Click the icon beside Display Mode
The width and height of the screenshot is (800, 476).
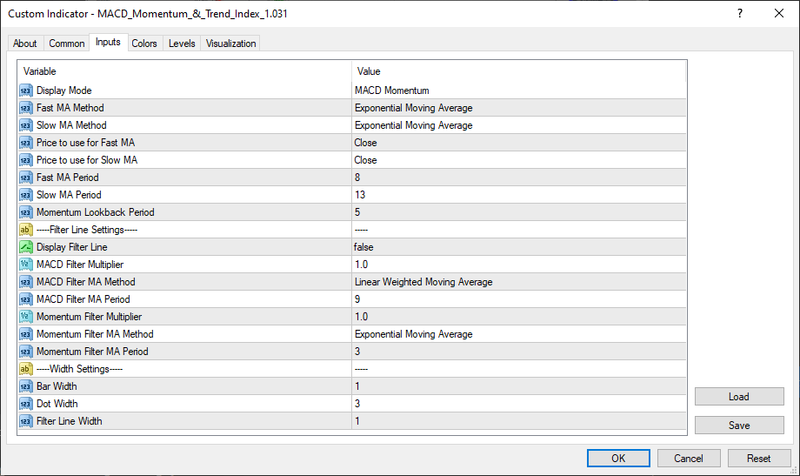click(x=26, y=90)
